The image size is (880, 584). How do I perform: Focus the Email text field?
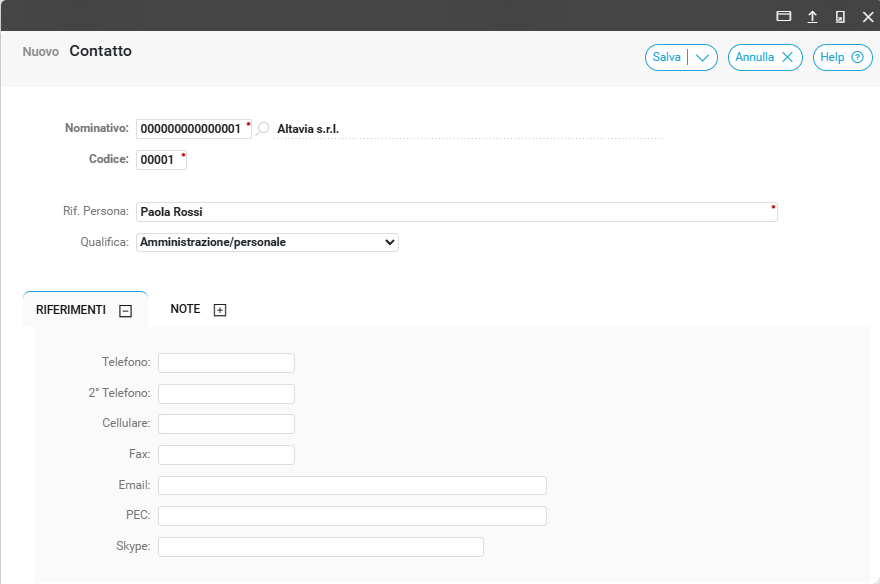[x=352, y=486]
